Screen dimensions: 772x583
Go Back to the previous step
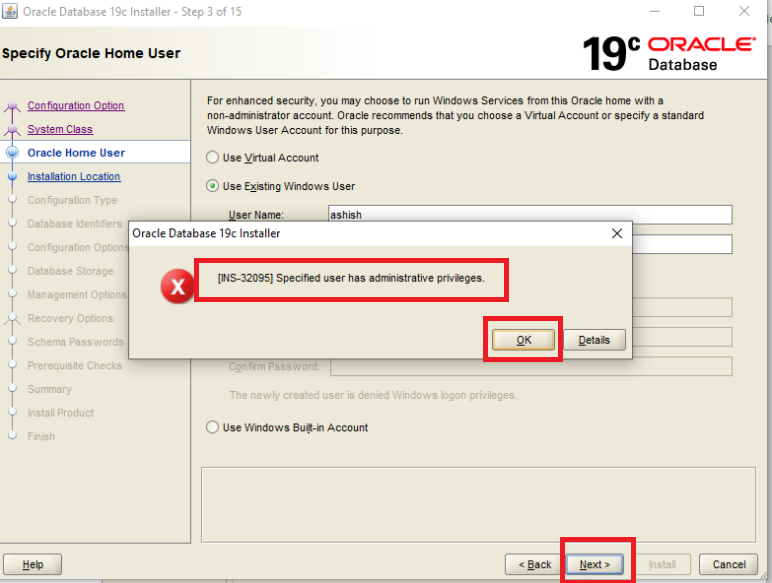click(x=534, y=564)
